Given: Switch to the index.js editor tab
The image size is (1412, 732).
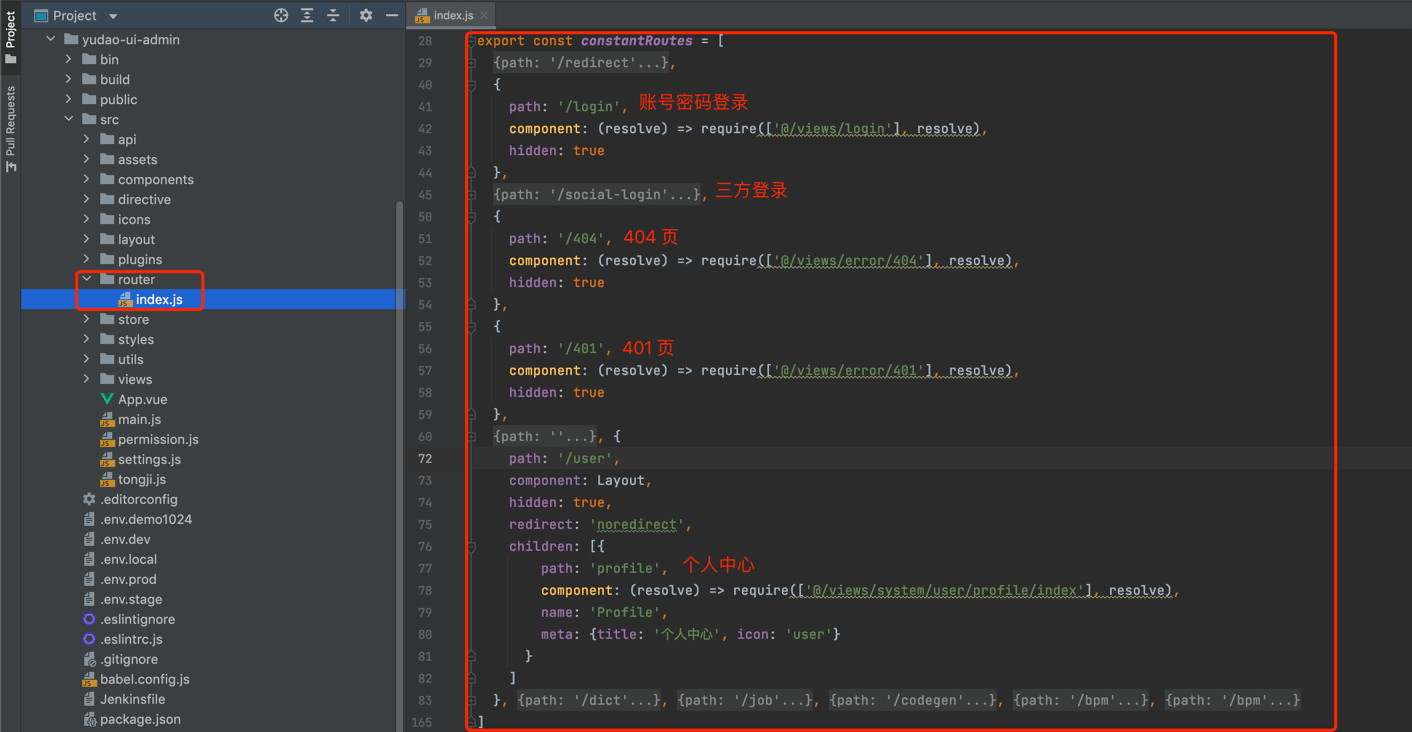Looking at the screenshot, I should point(452,16).
